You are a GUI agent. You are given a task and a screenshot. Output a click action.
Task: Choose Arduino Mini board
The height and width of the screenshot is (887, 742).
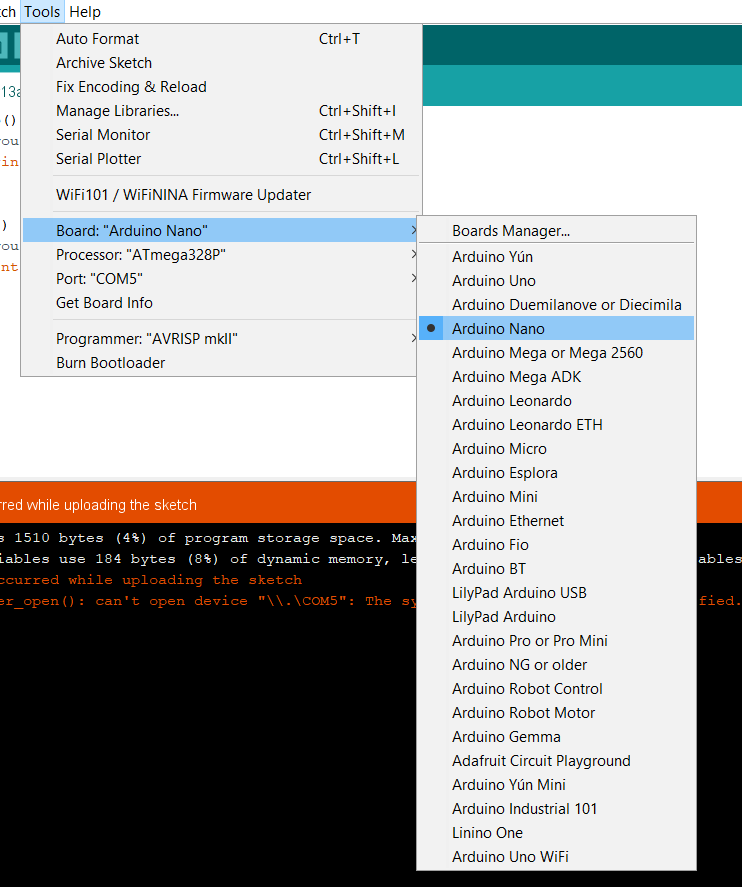[x=556, y=497]
